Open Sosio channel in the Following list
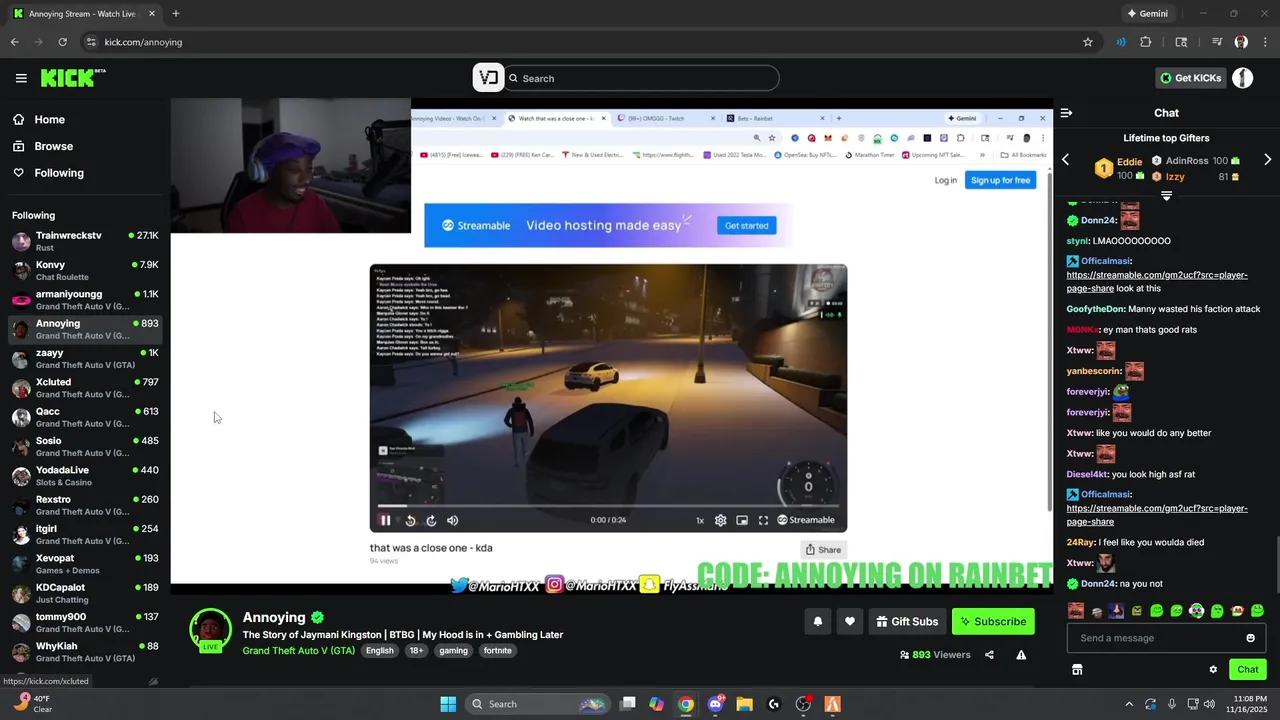Image resolution: width=1280 pixels, height=720 pixels. pos(85,447)
